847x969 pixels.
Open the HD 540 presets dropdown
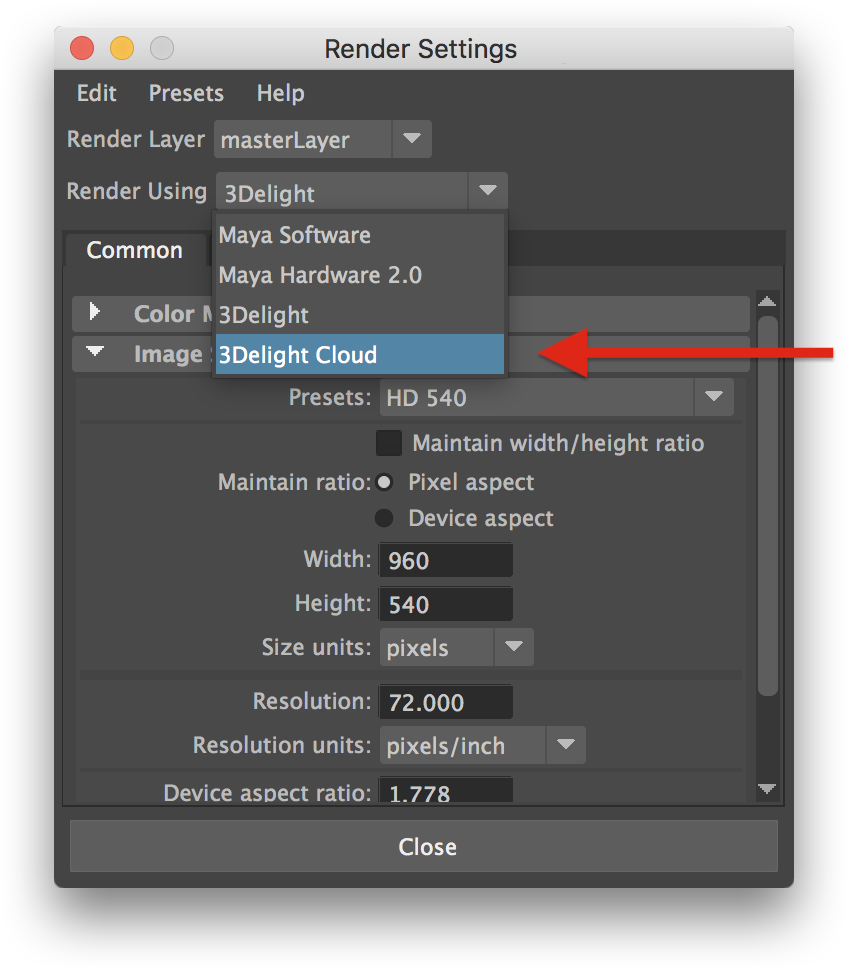(x=713, y=397)
